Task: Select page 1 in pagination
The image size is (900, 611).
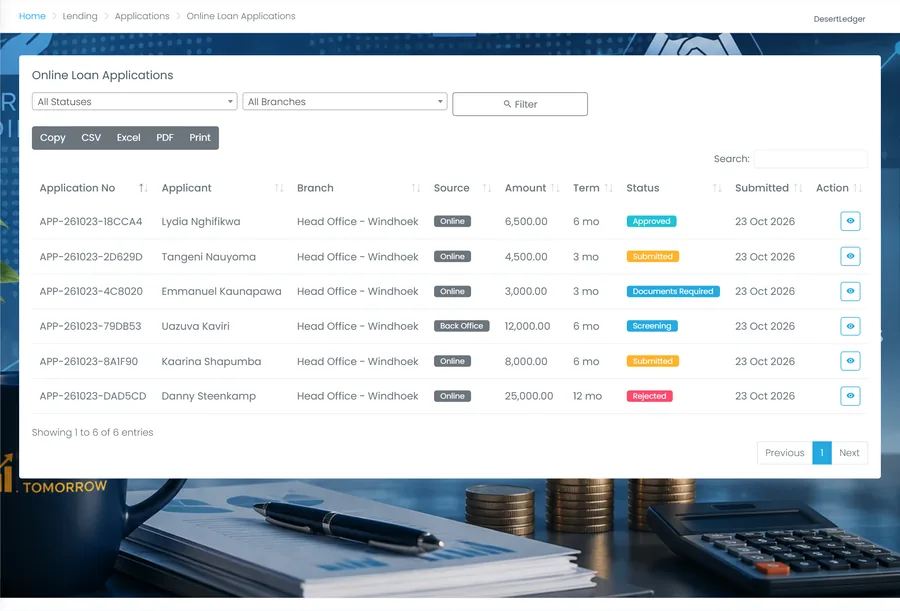Action: [x=822, y=453]
